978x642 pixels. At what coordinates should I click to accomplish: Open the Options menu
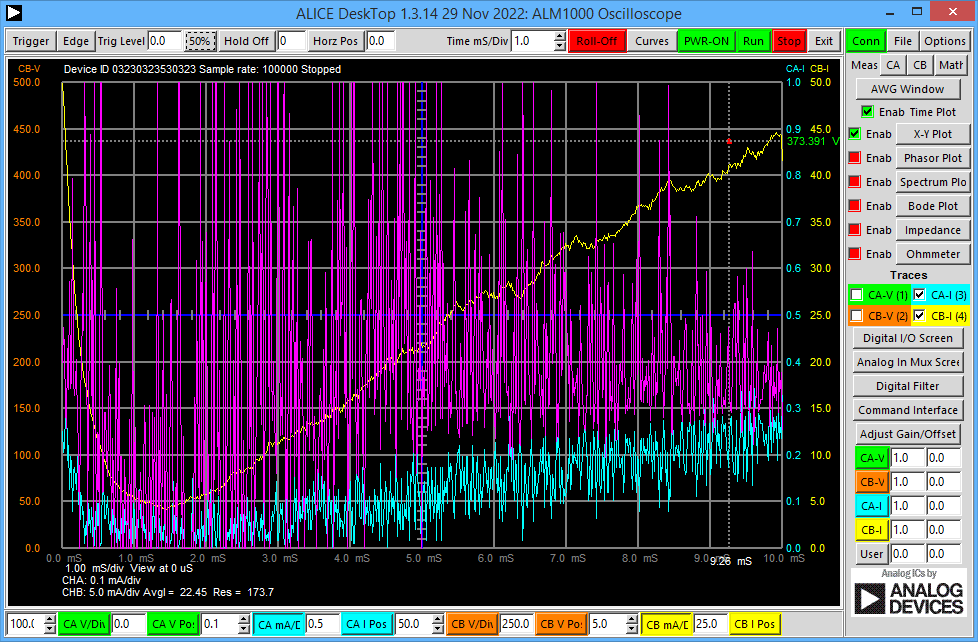[x=946, y=41]
